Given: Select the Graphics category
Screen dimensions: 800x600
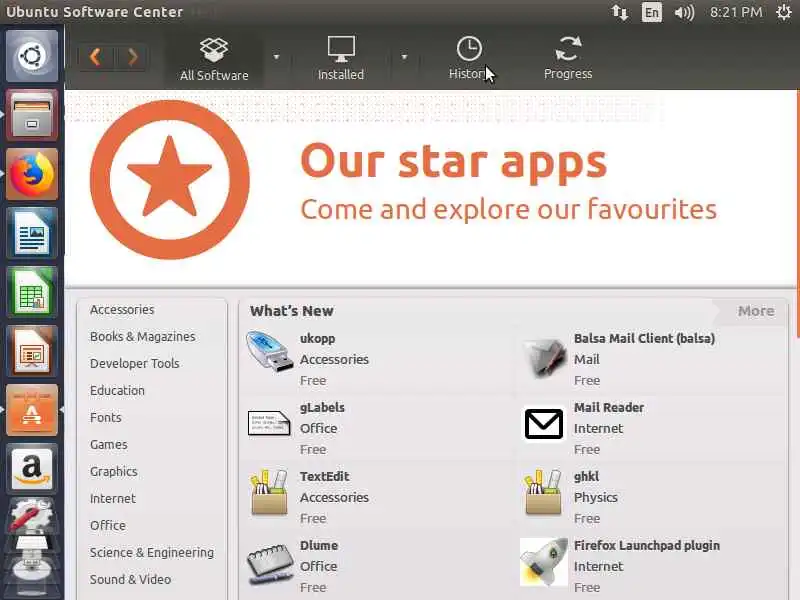Looking at the screenshot, I should point(114,471).
